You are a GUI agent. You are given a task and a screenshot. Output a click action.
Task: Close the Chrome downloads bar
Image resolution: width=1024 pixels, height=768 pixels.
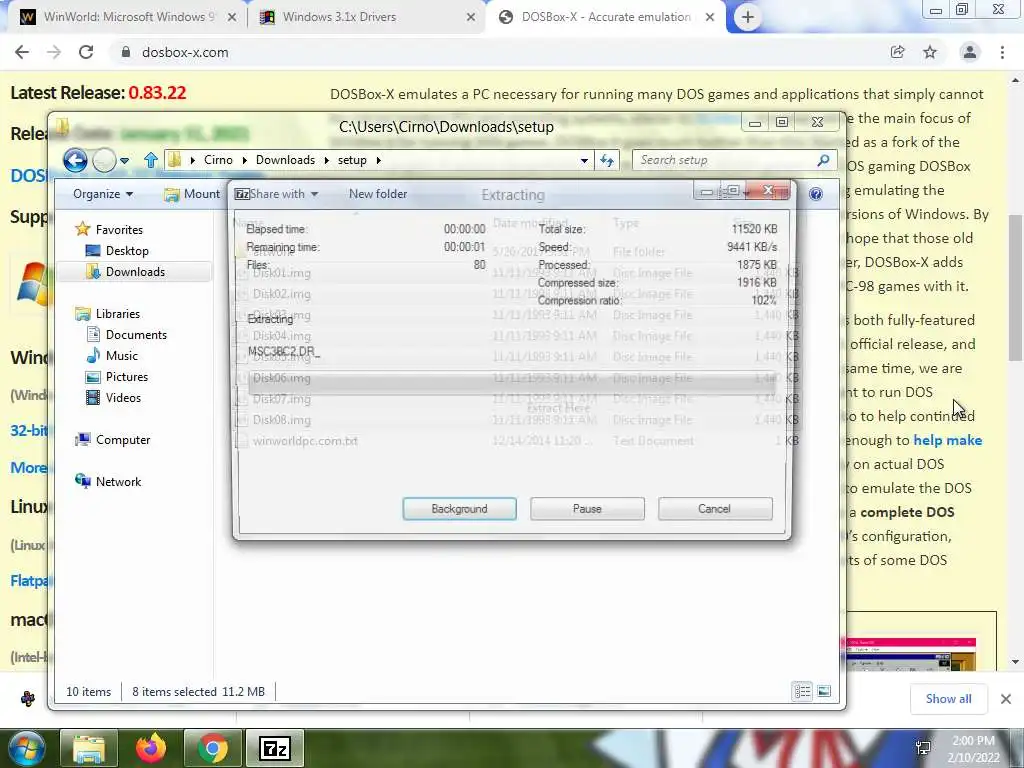pyautogui.click(x=1006, y=699)
